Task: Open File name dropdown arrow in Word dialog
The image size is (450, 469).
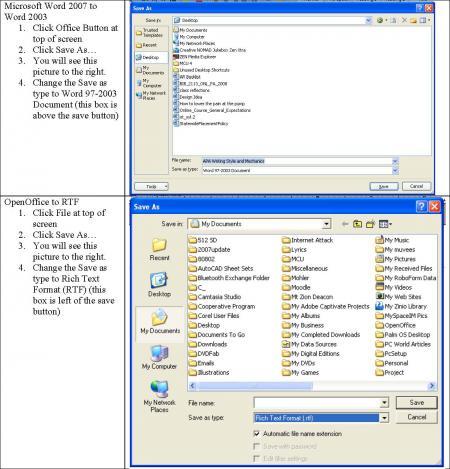Action: pos(395,161)
